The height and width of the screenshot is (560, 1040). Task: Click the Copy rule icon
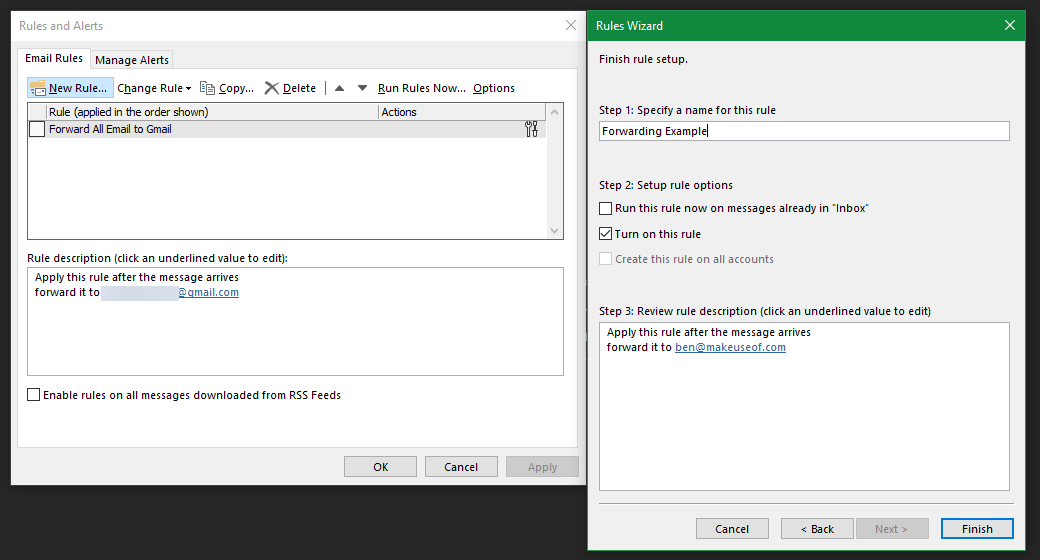coord(208,88)
